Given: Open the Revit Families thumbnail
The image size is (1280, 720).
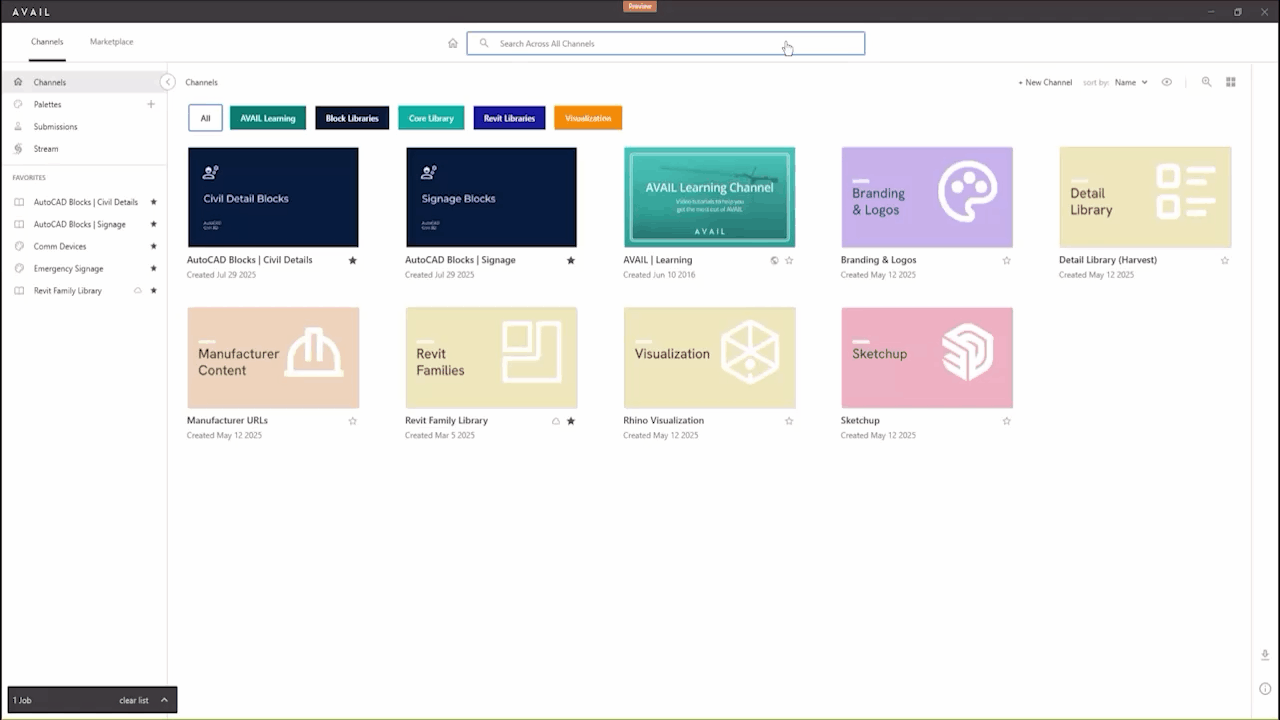Looking at the screenshot, I should point(491,357).
